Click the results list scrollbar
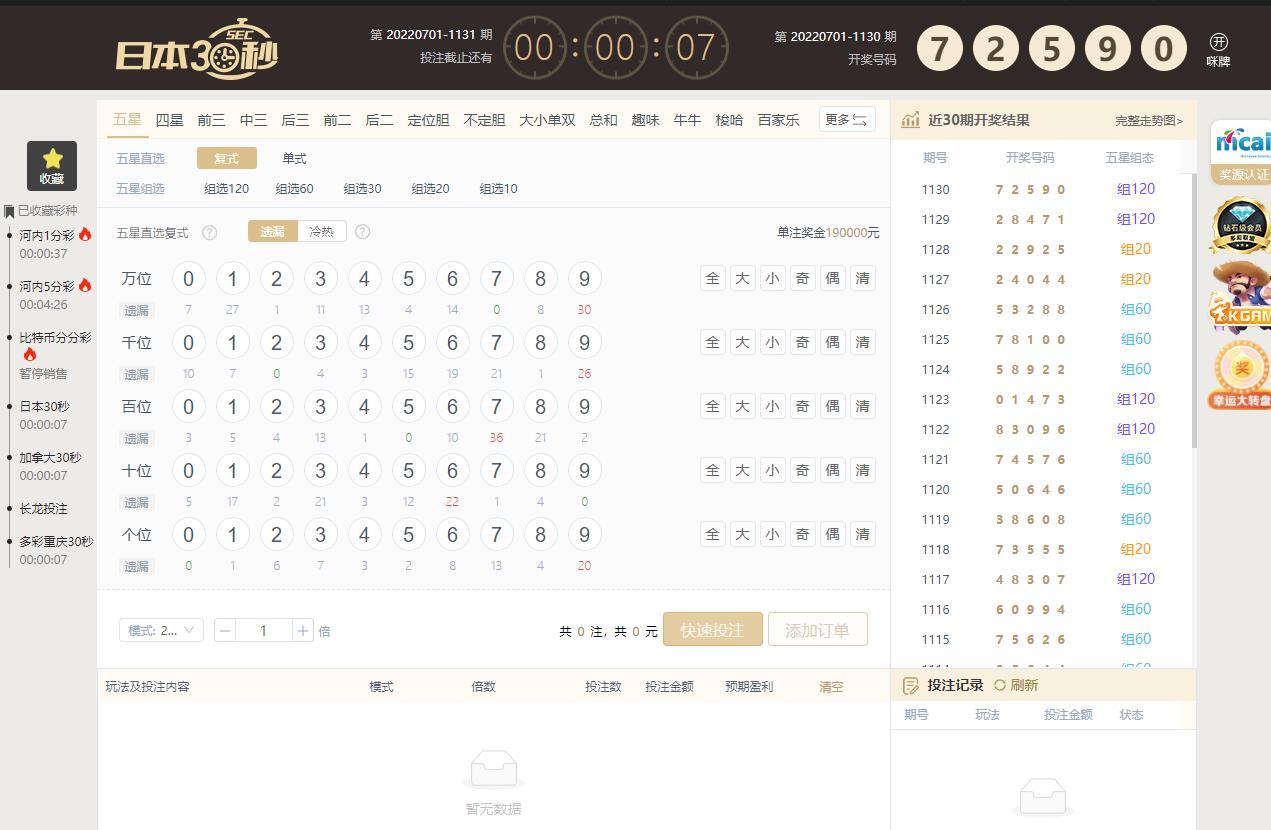The image size is (1271, 830). [x=1193, y=310]
